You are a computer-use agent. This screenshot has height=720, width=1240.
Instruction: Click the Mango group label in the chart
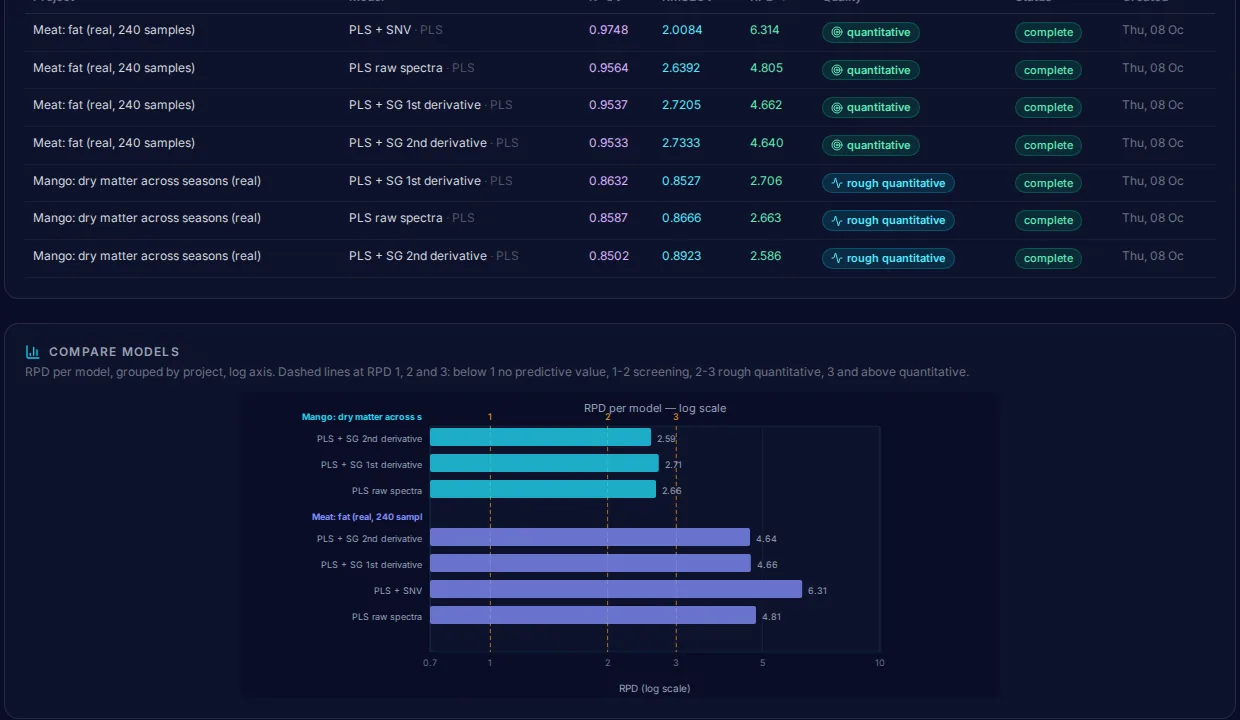click(x=362, y=417)
